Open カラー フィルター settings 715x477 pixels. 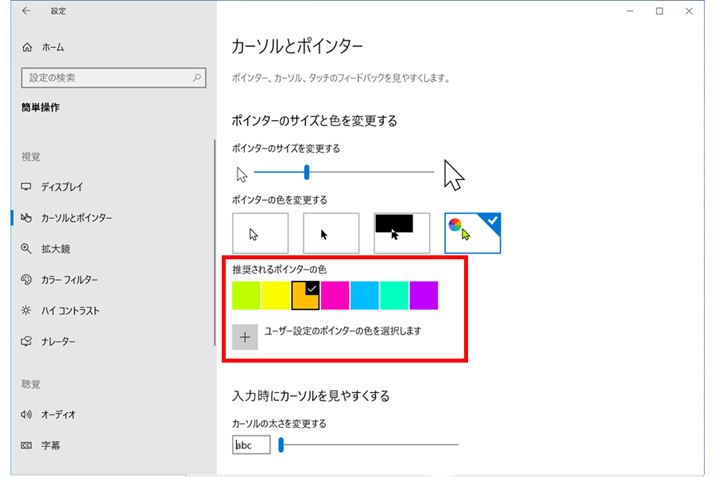[68, 280]
